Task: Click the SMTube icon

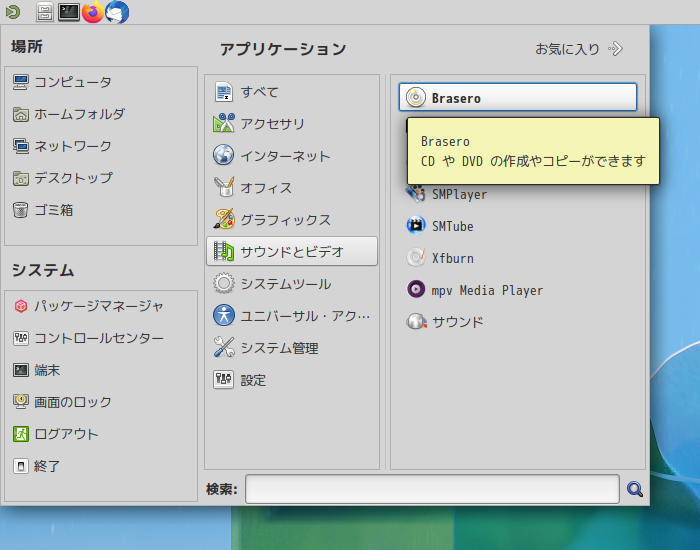Action: coord(416,225)
